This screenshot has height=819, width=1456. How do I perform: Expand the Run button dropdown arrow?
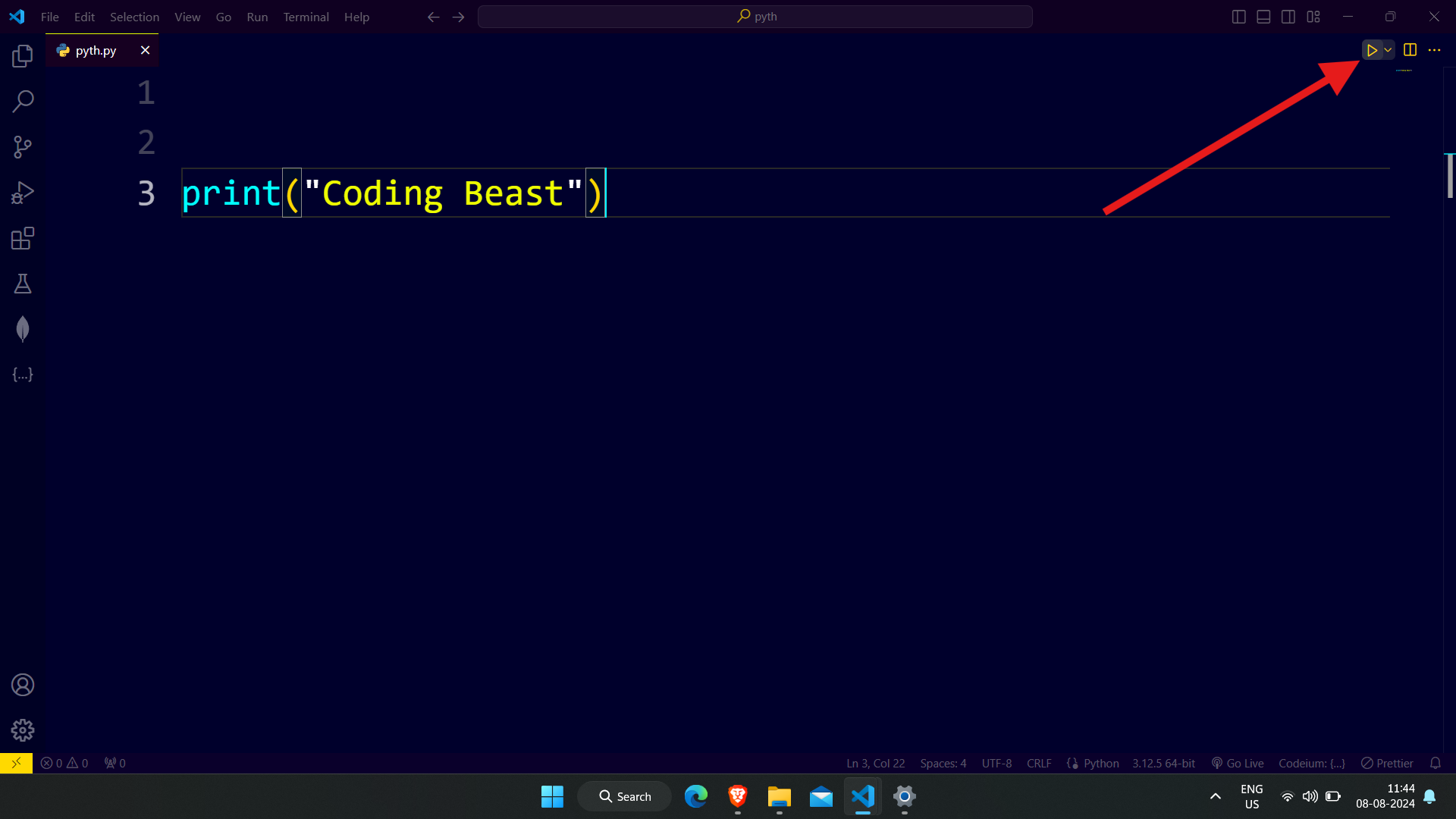(x=1388, y=50)
